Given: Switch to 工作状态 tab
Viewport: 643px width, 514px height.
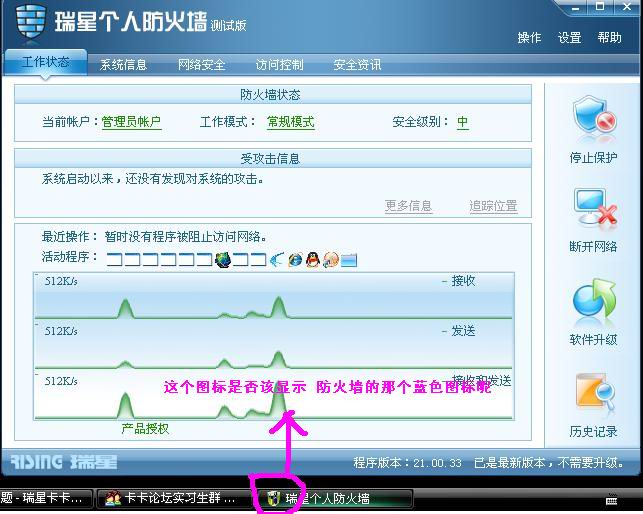Looking at the screenshot, I should tap(46, 62).
